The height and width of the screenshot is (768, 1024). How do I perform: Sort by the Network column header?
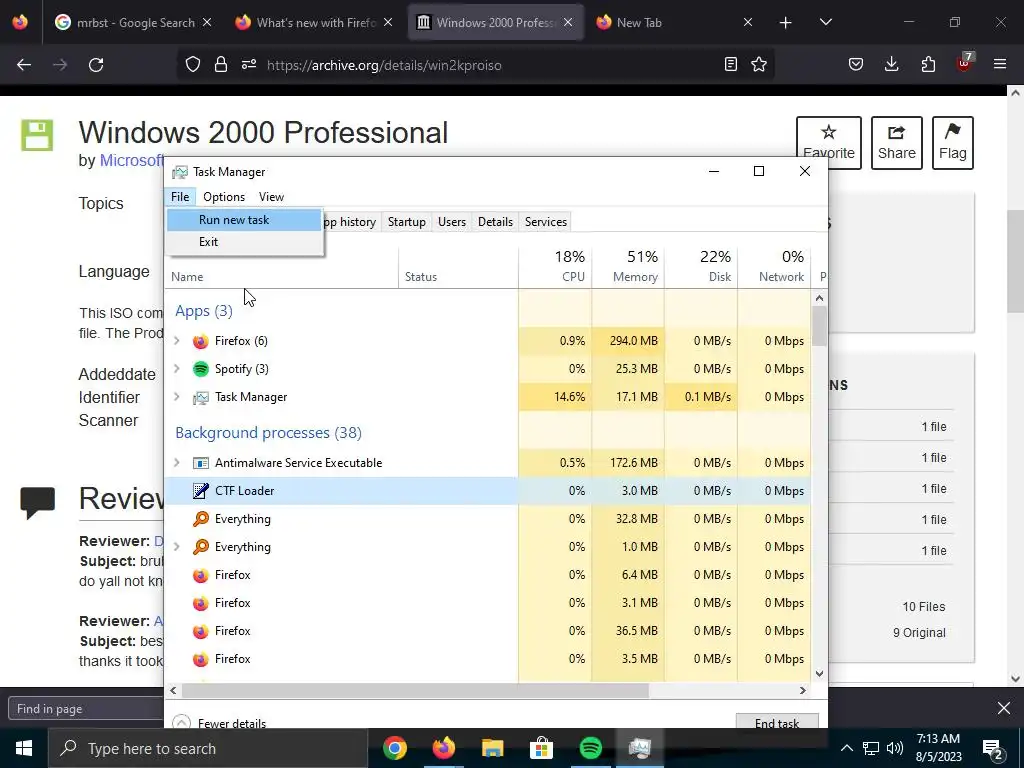pos(775,266)
